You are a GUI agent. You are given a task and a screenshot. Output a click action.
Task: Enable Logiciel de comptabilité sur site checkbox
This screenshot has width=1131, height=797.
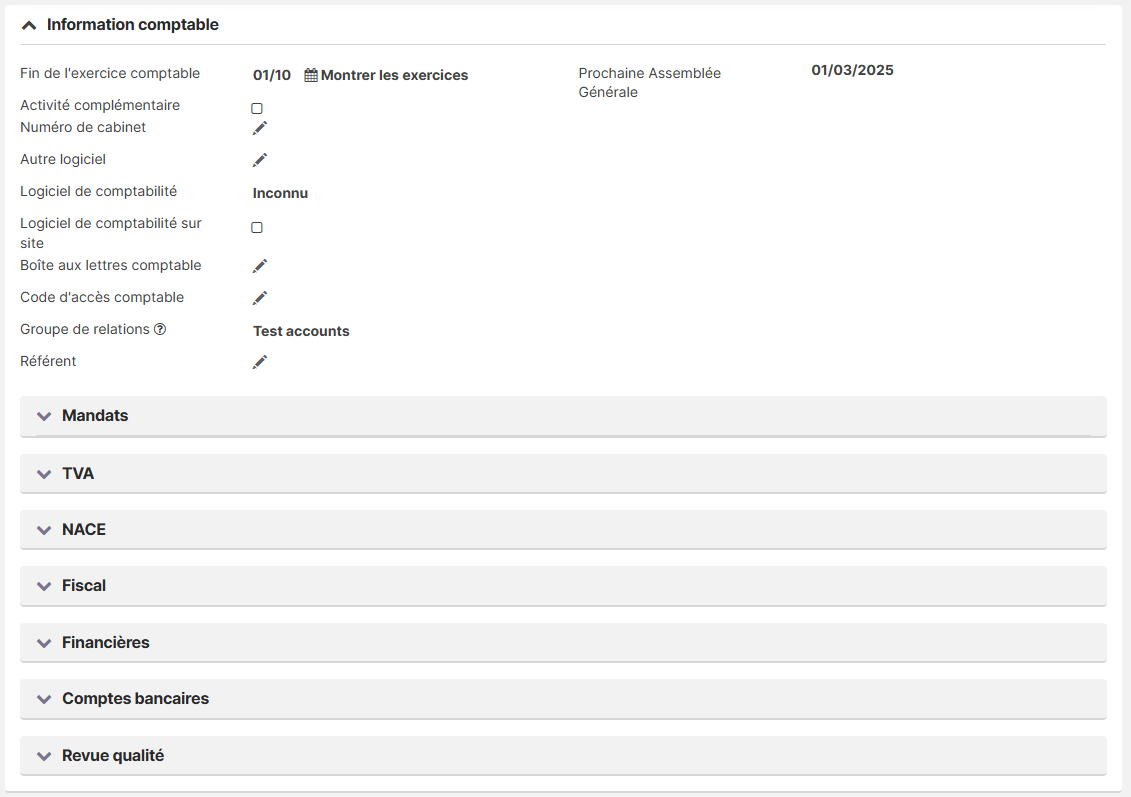[257, 228]
